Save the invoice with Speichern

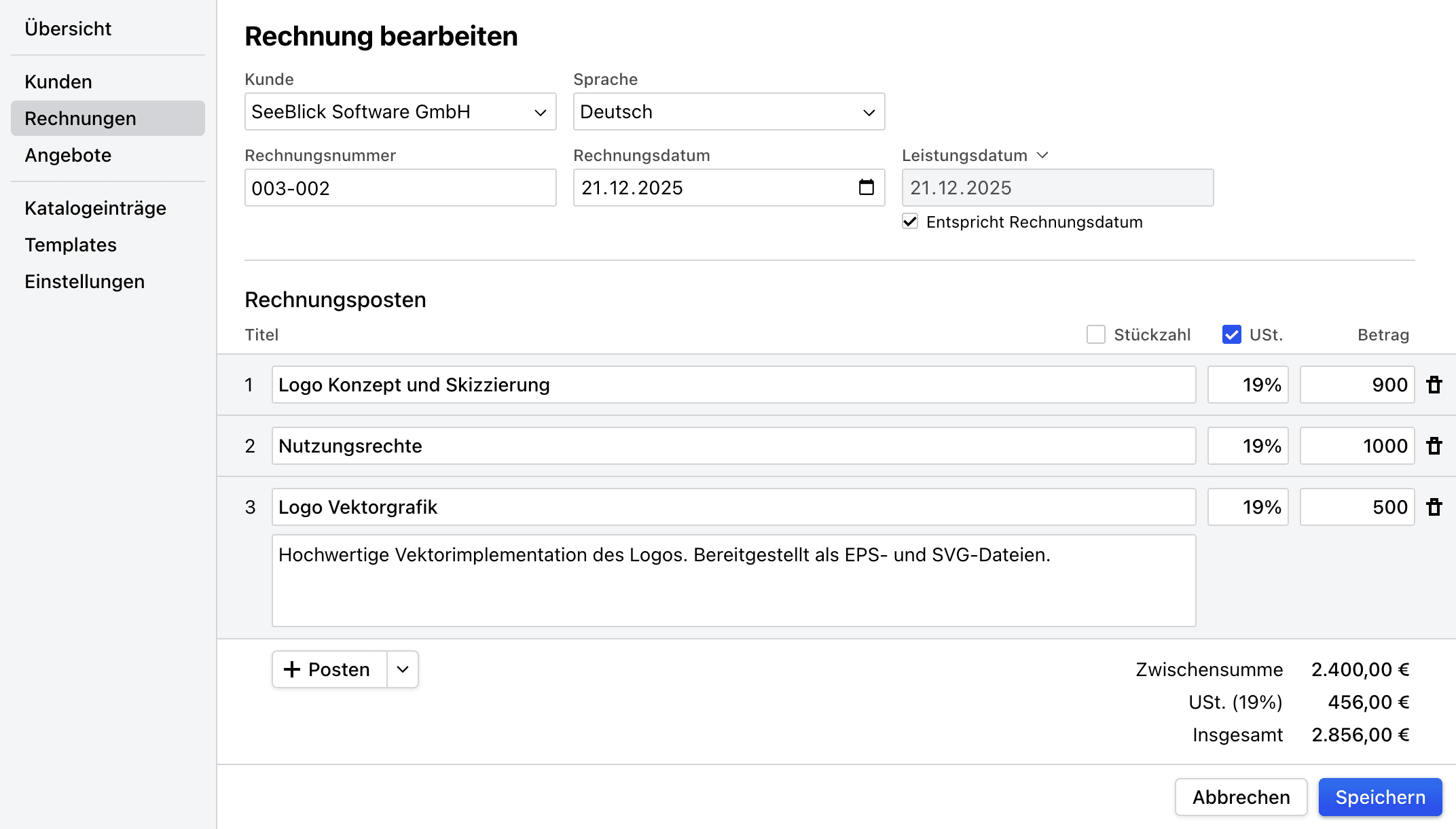click(x=1379, y=796)
